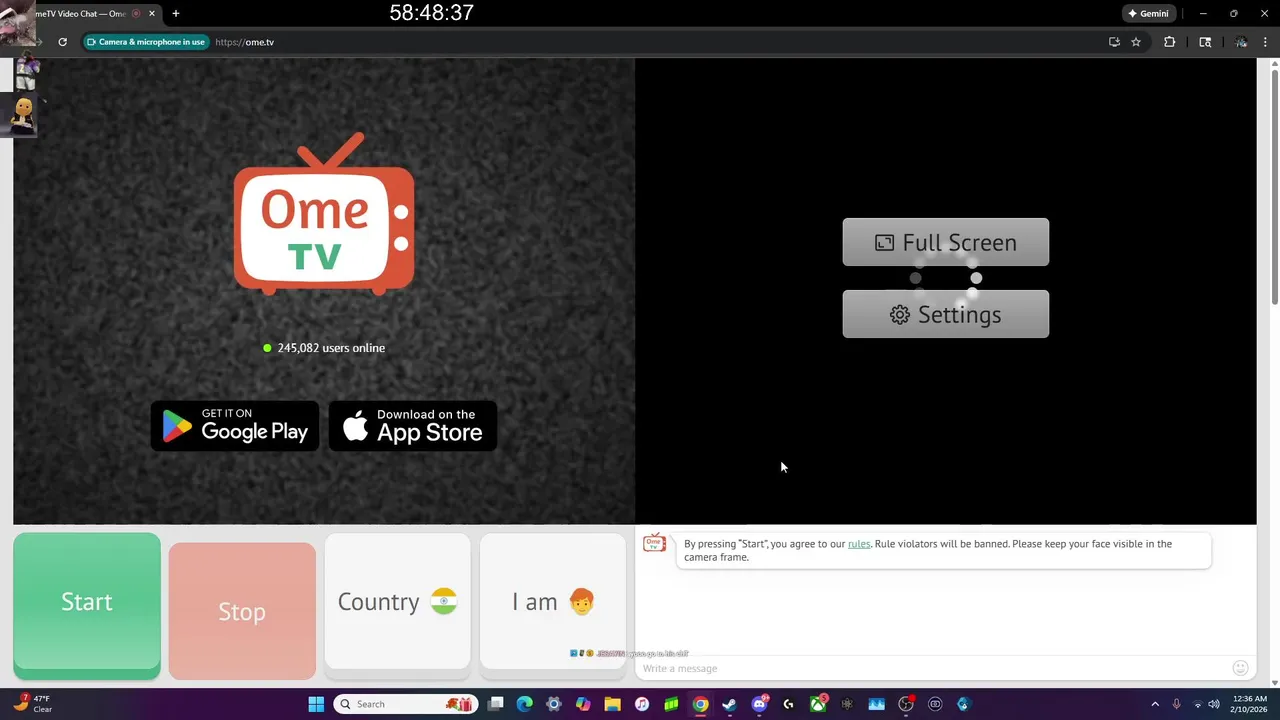Open the network Wi-Fi tray icon
Screen dimensions: 1280x720
coord(1198,704)
